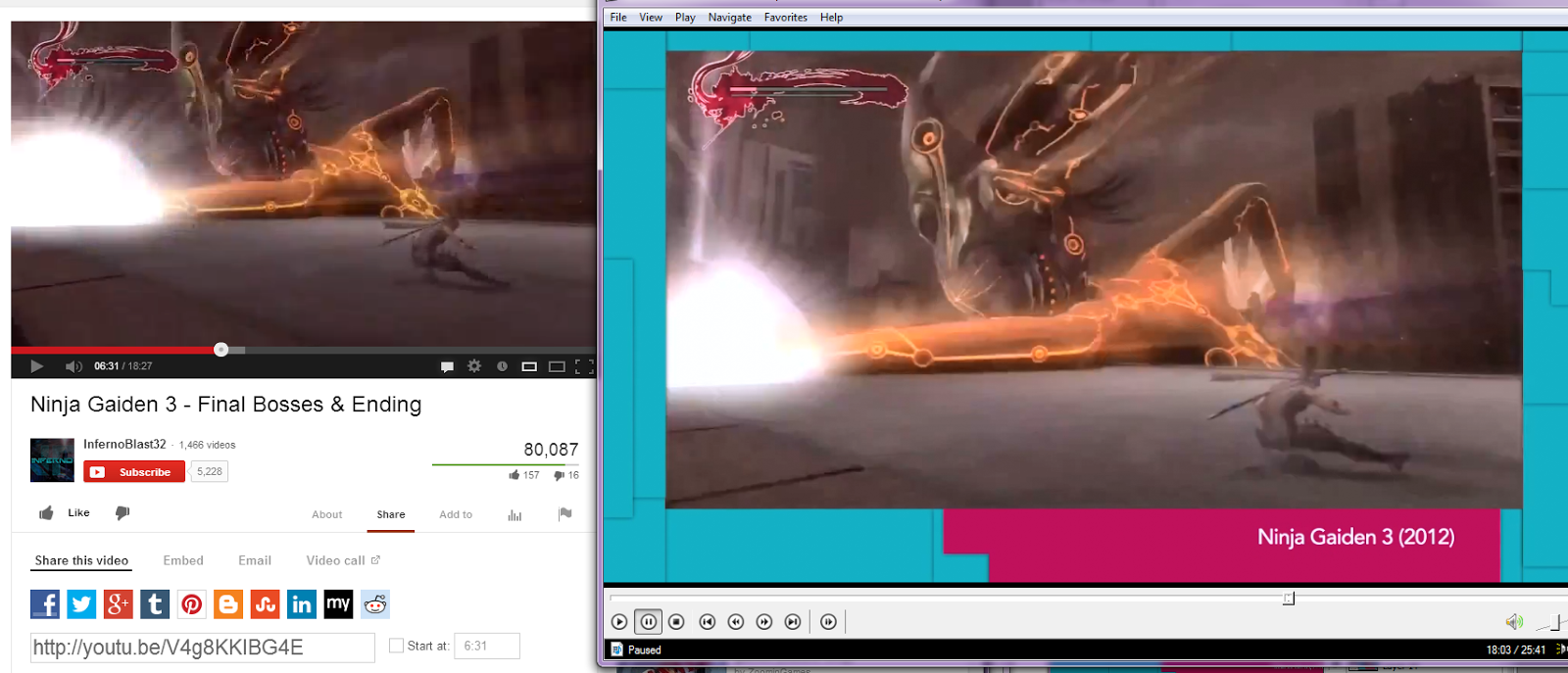1568x673 pixels.
Task: Open the InfernoBlast32 channel link
Action: point(124,444)
